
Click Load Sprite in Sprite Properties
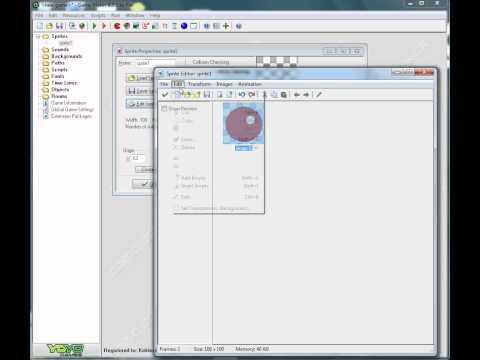click(141, 78)
